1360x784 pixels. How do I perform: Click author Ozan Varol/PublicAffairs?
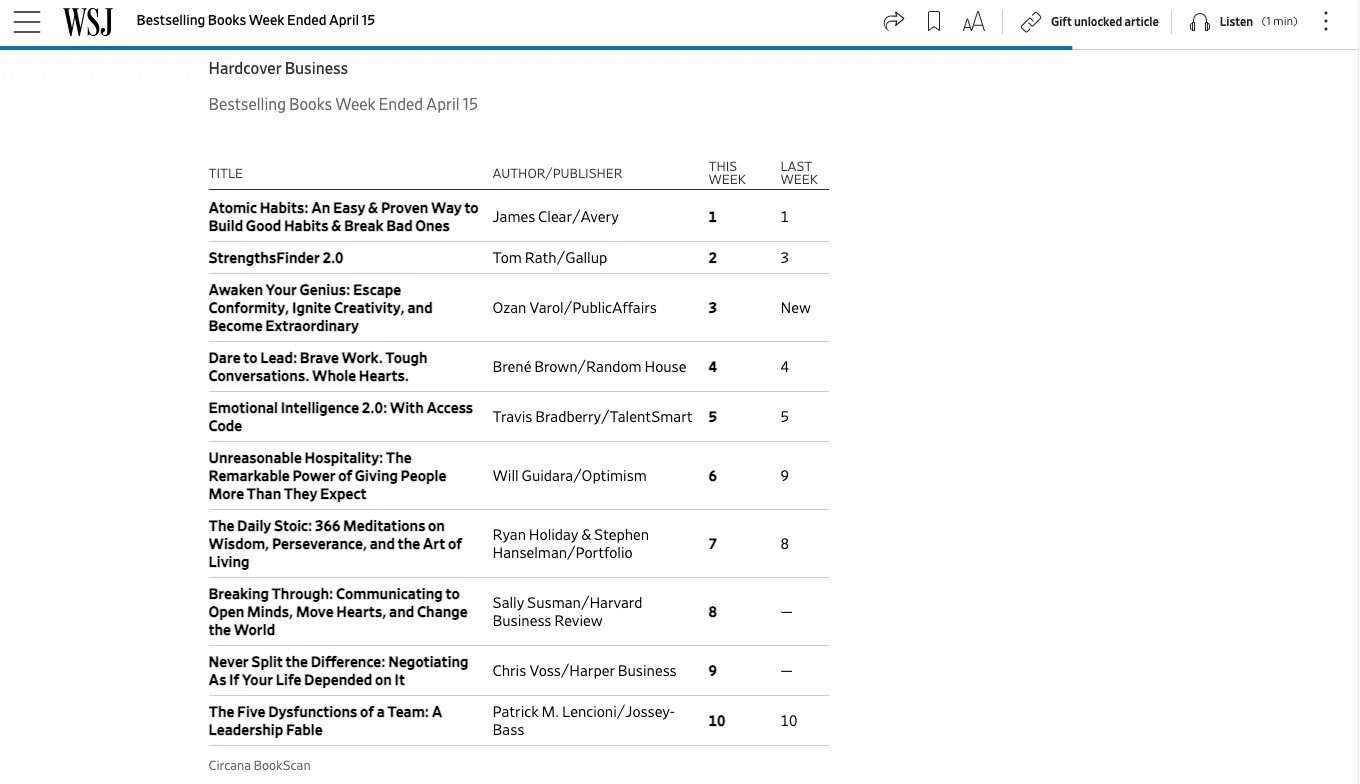(x=574, y=308)
